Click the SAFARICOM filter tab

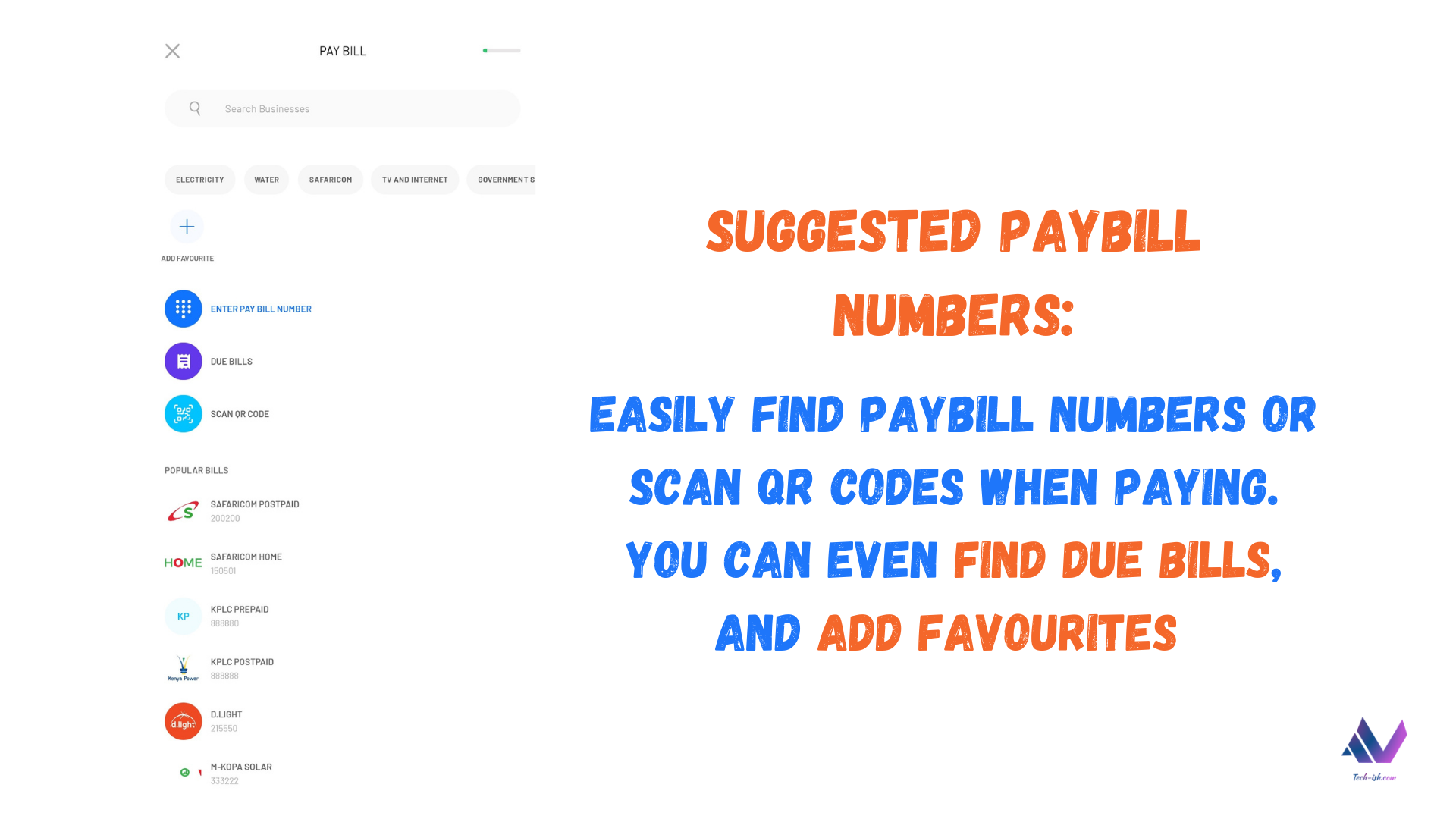click(x=330, y=179)
